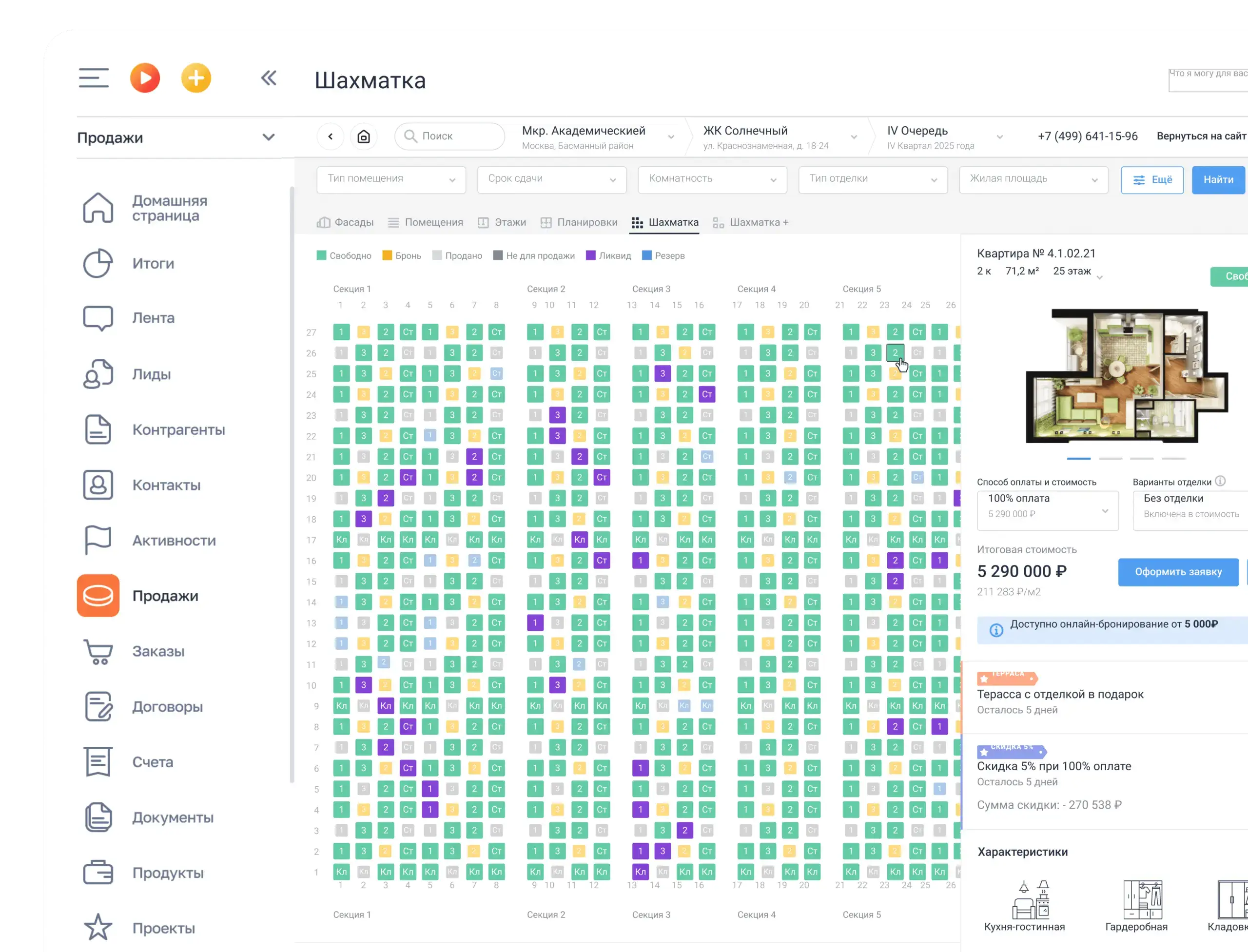Click Без отделки finishing option
The image size is (1248, 952).
click(1190, 510)
